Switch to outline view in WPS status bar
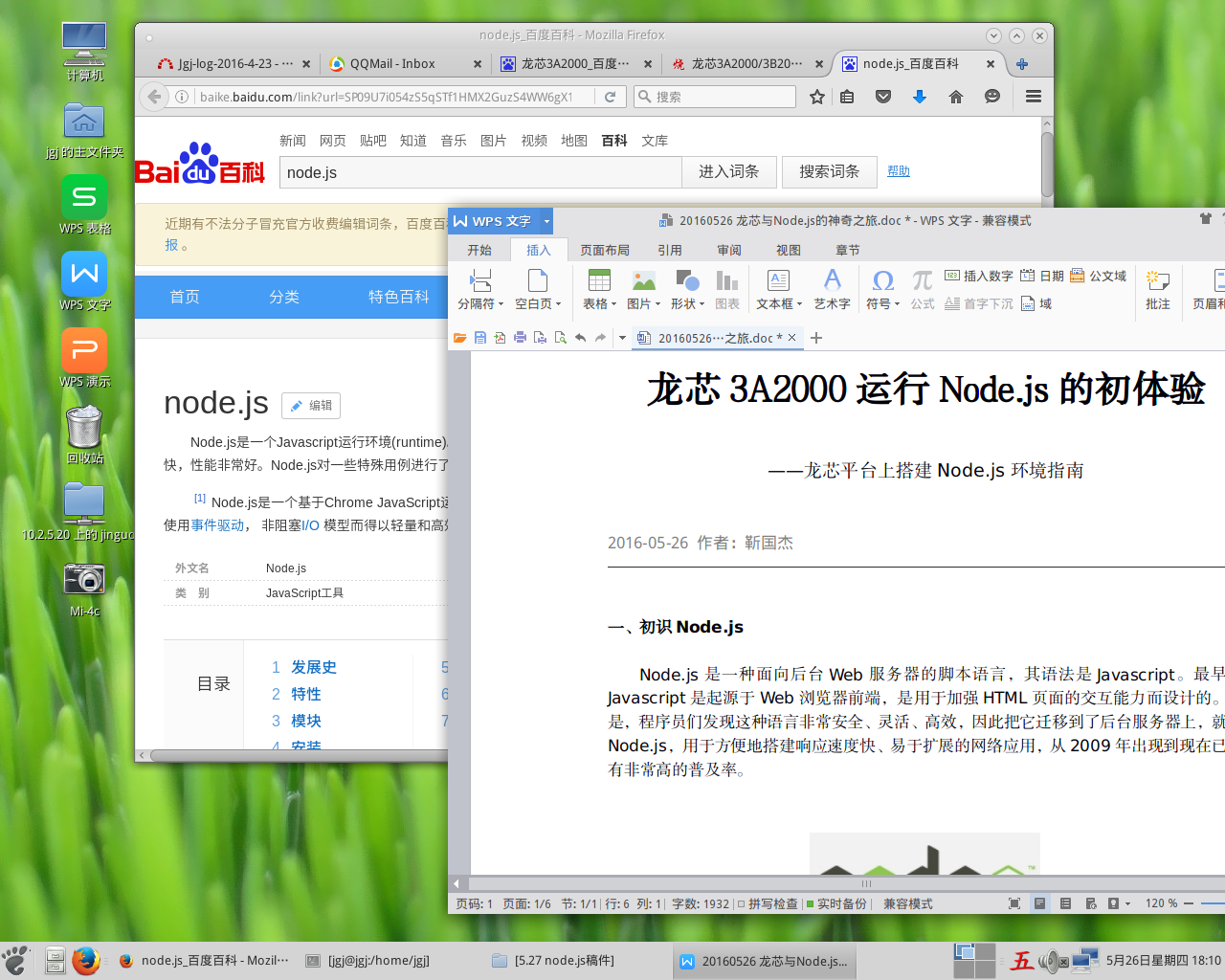1225x980 pixels. click(x=1065, y=903)
